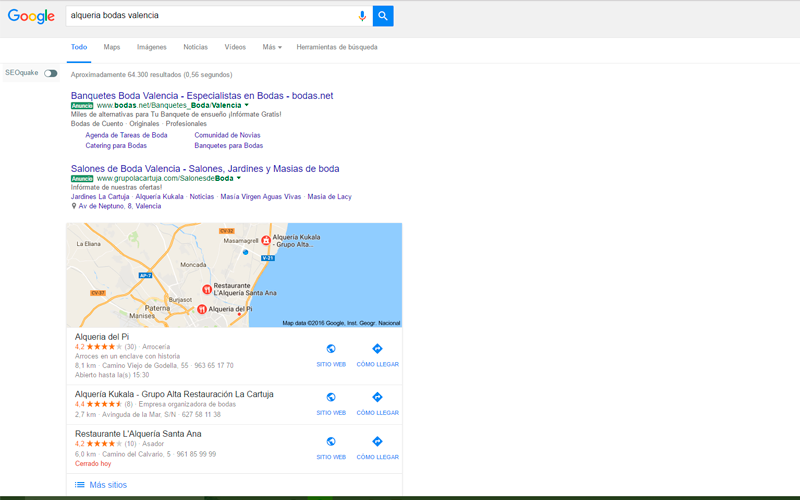
Task: Open Alquería del Pi website globe icon
Action: pyautogui.click(x=331, y=348)
